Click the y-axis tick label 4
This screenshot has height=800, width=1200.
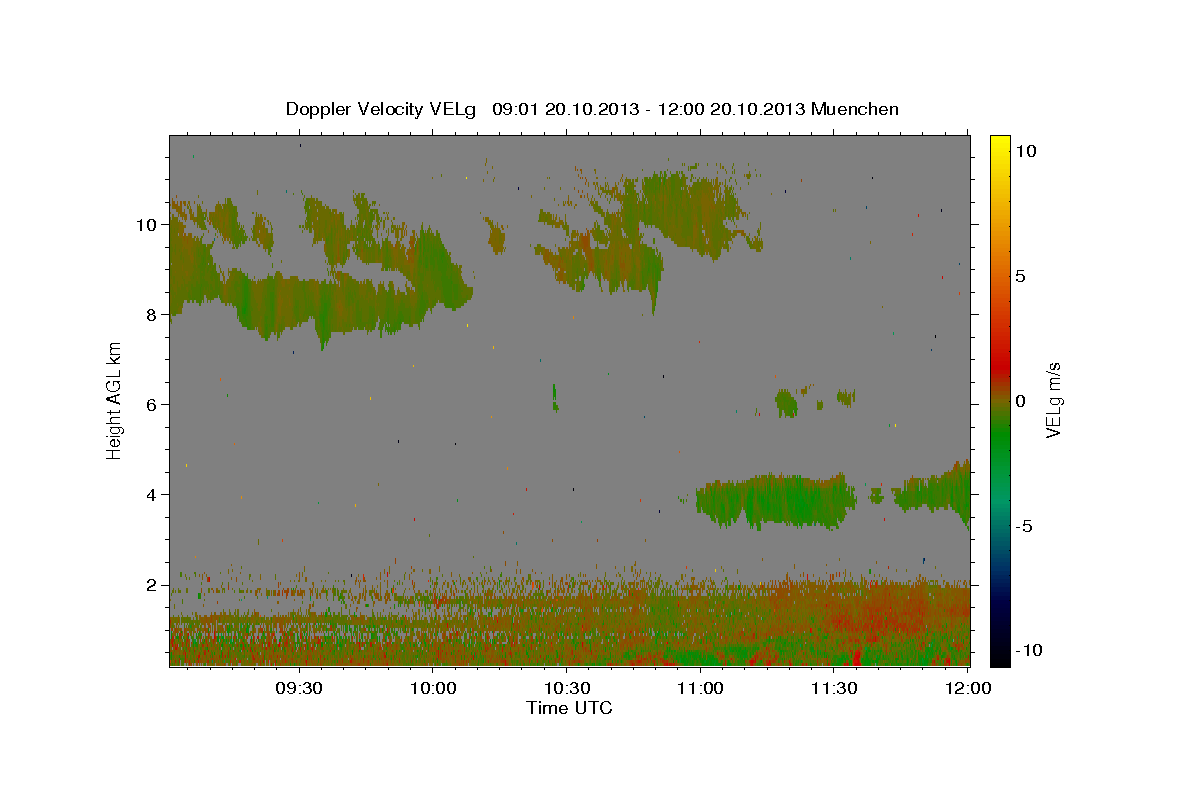point(152,495)
